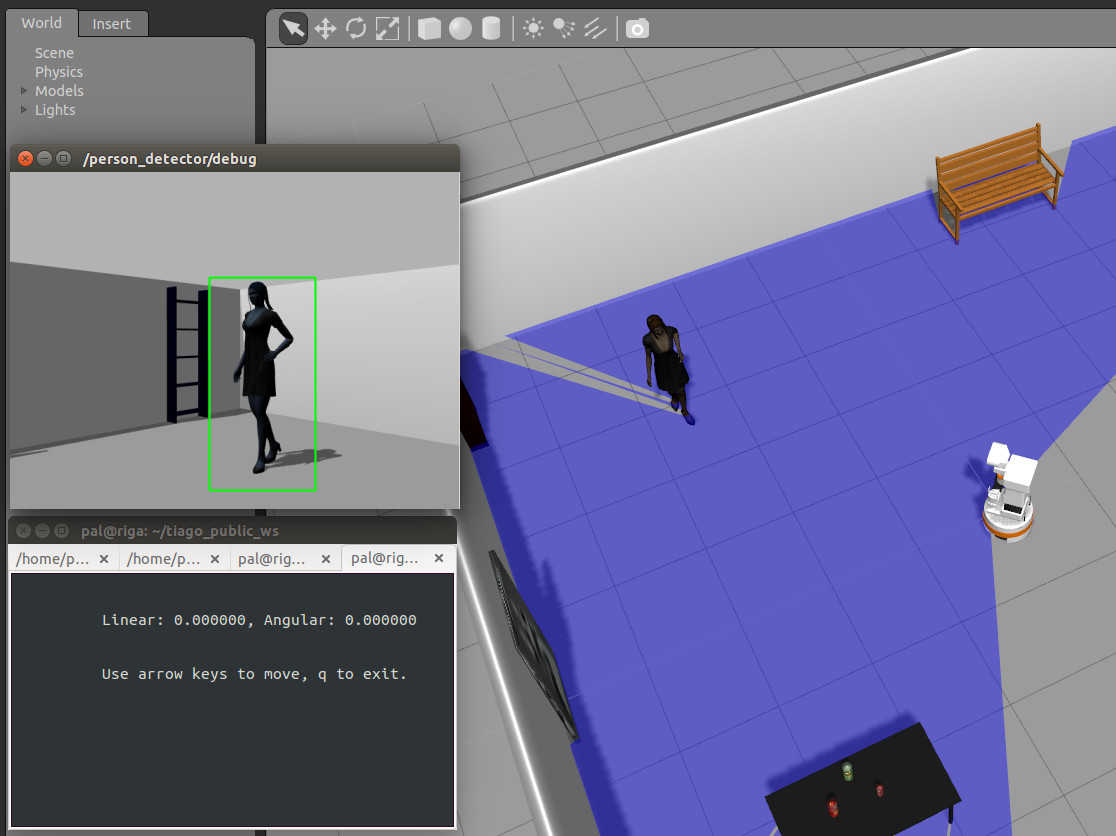Add a point light to scene
Image resolution: width=1116 pixels, height=836 pixels.
click(533, 28)
